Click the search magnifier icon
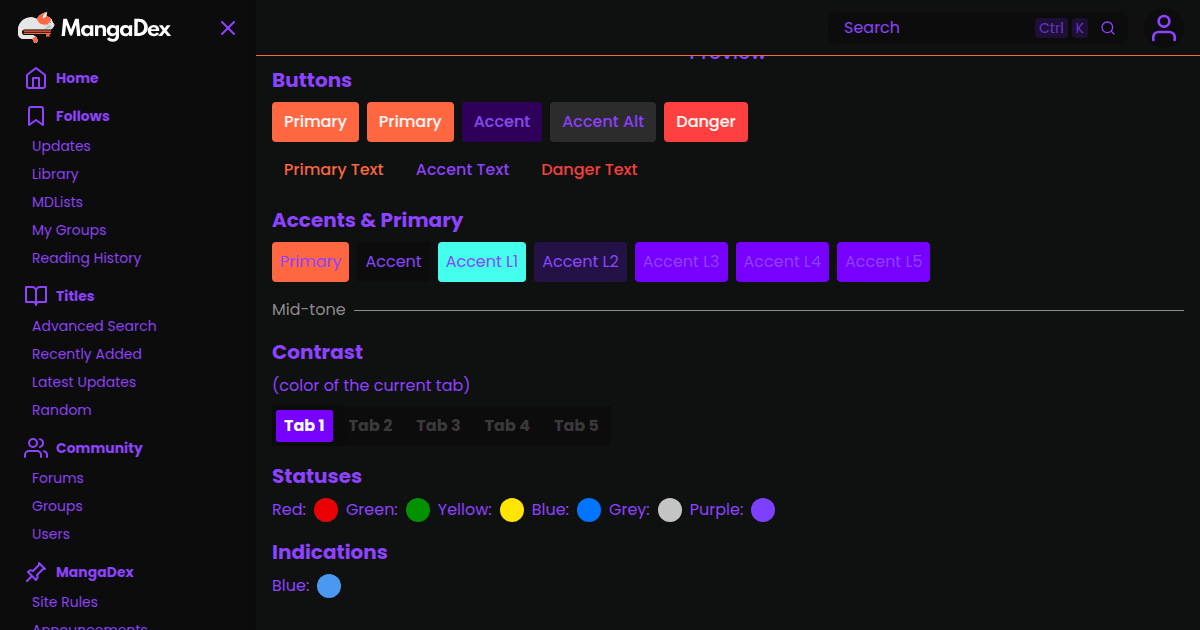1200x630 pixels. point(1108,28)
